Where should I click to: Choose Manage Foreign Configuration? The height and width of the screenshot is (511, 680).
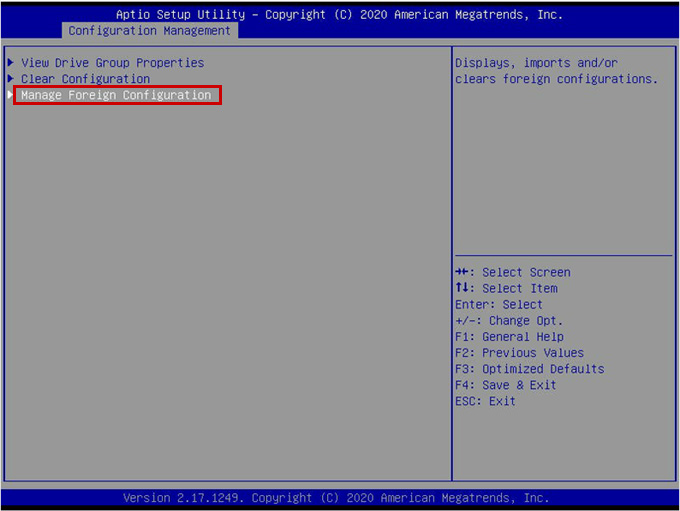coord(116,95)
